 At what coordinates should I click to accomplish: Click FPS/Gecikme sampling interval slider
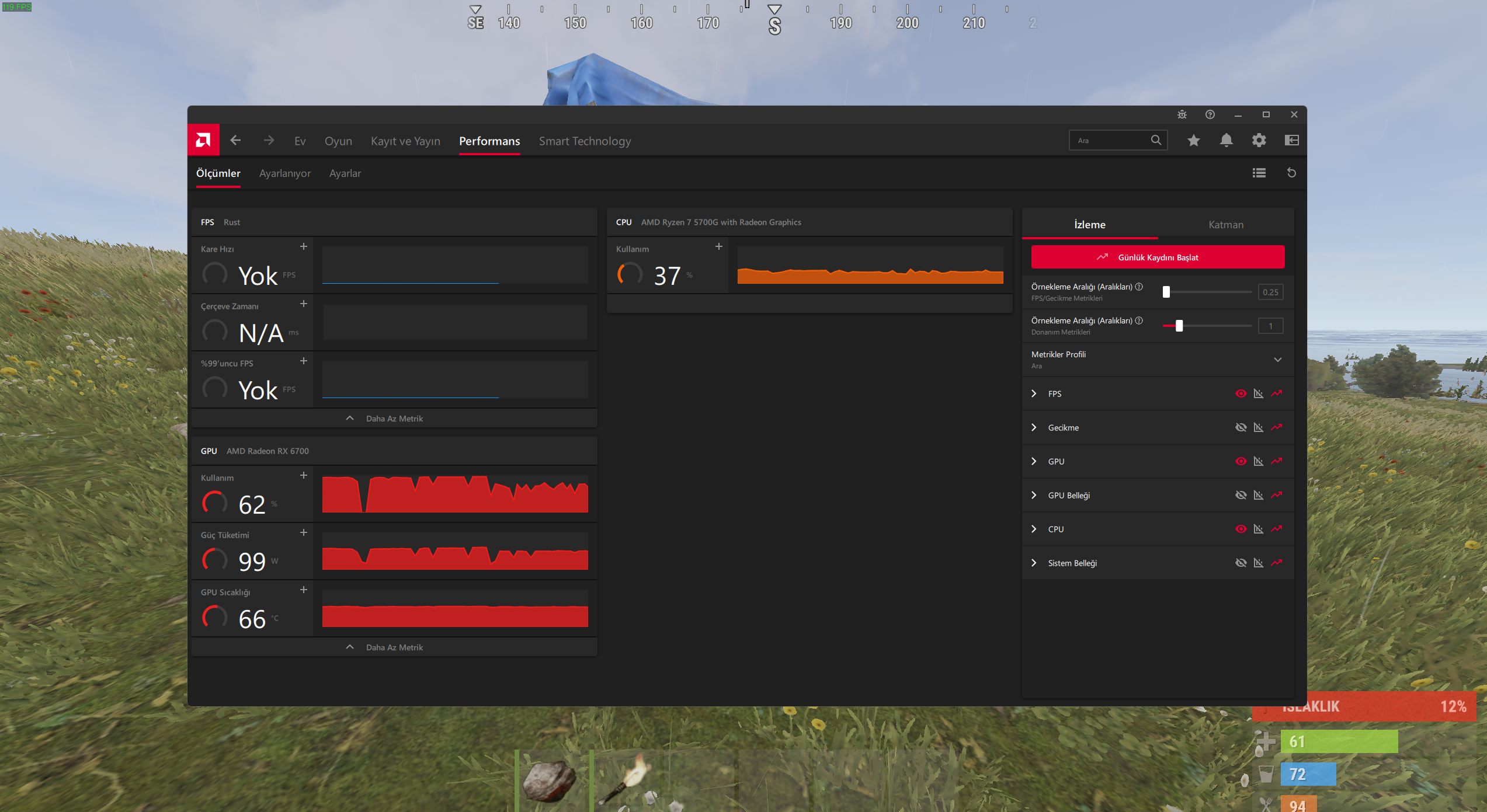click(1207, 292)
